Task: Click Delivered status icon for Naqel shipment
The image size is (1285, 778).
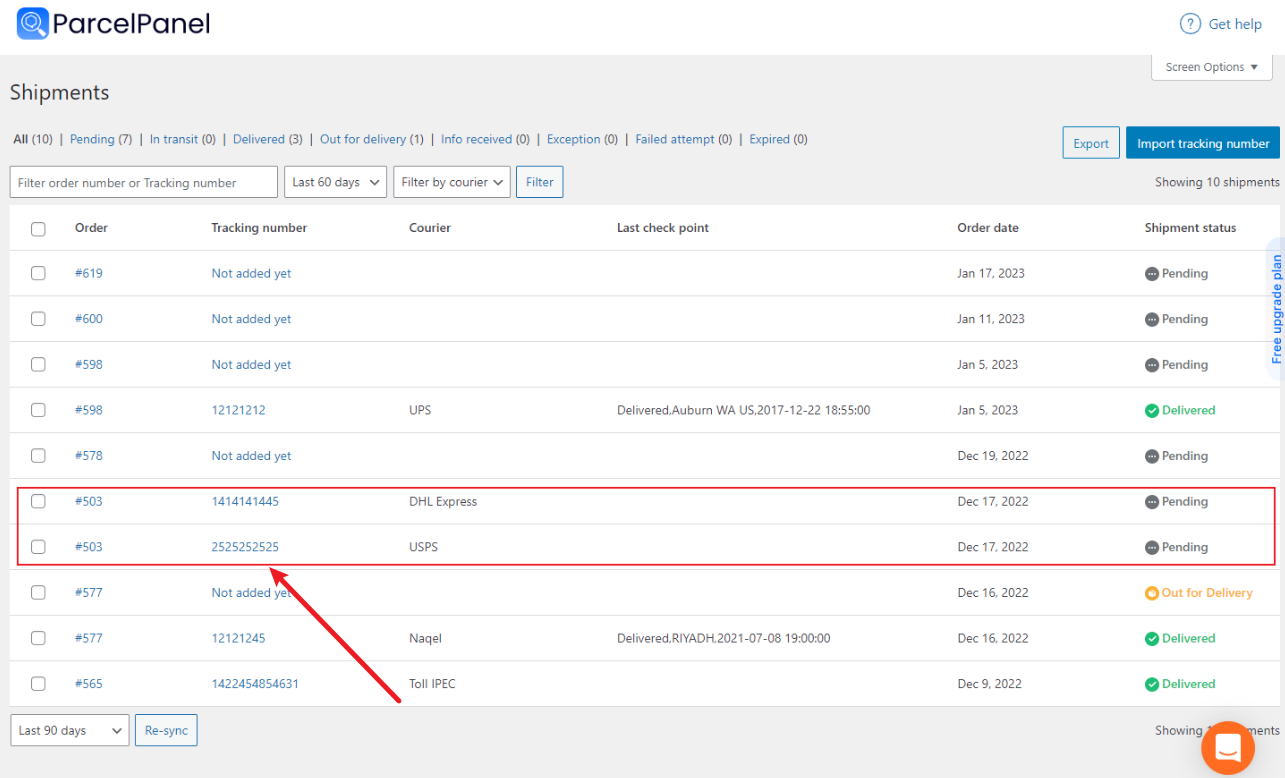Action: pyautogui.click(x=1152, y=638)
